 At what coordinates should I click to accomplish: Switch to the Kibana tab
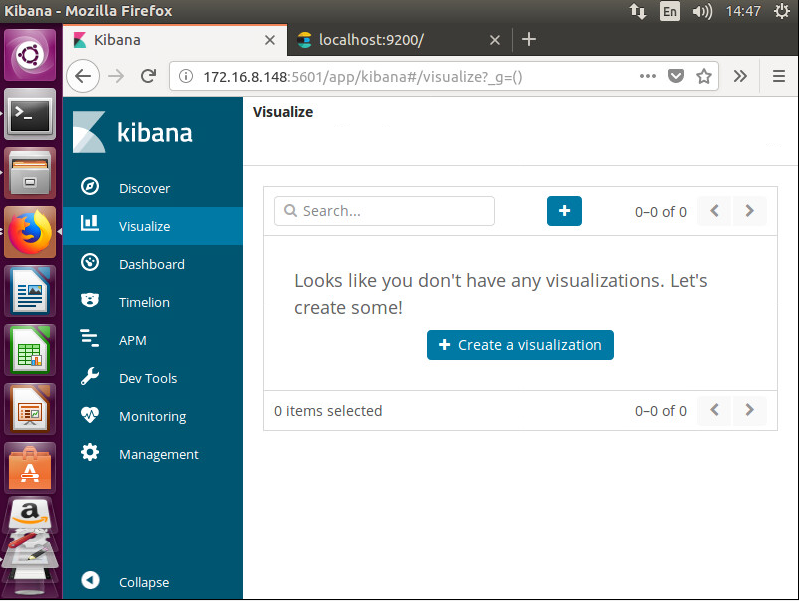(x=175, y=40)
